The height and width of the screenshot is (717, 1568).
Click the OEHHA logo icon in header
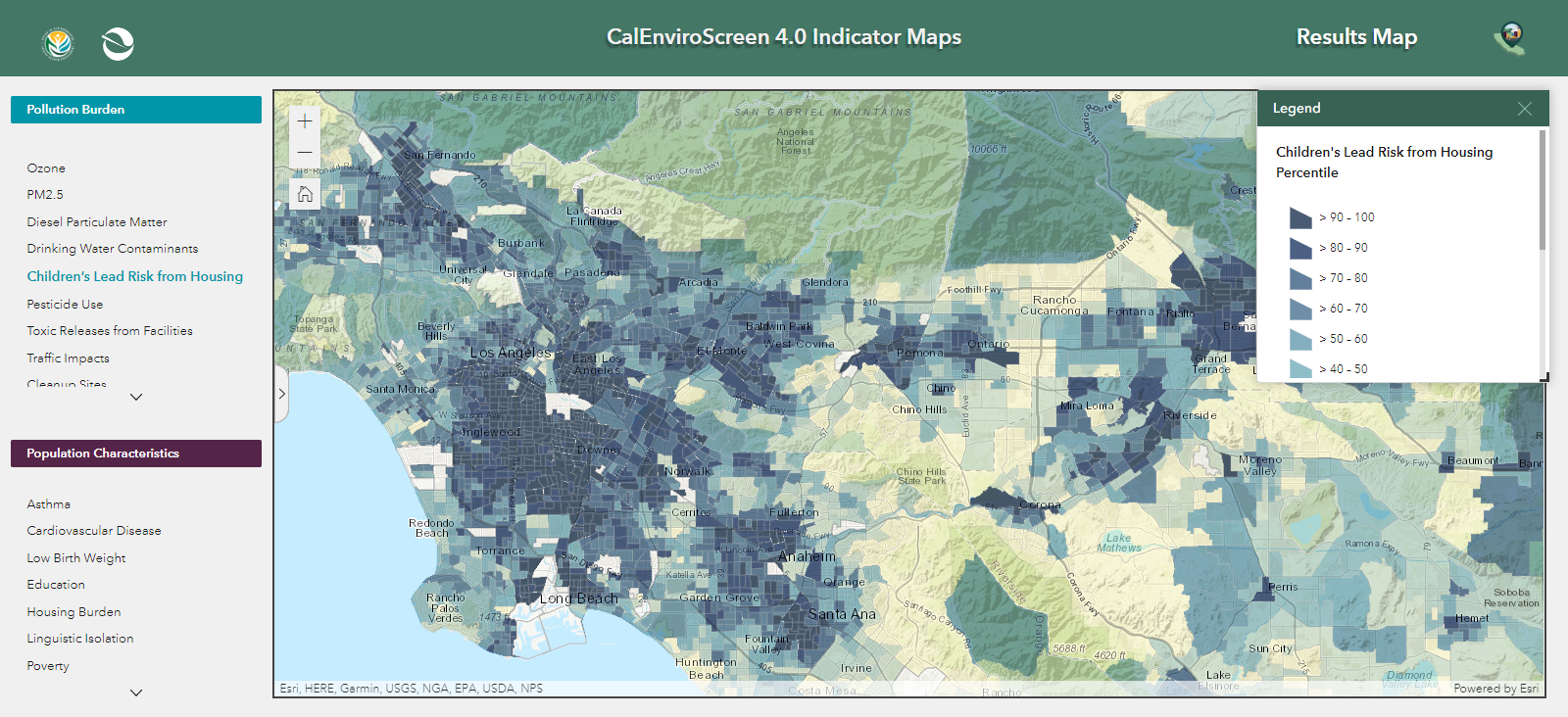(x=59, y=43)
